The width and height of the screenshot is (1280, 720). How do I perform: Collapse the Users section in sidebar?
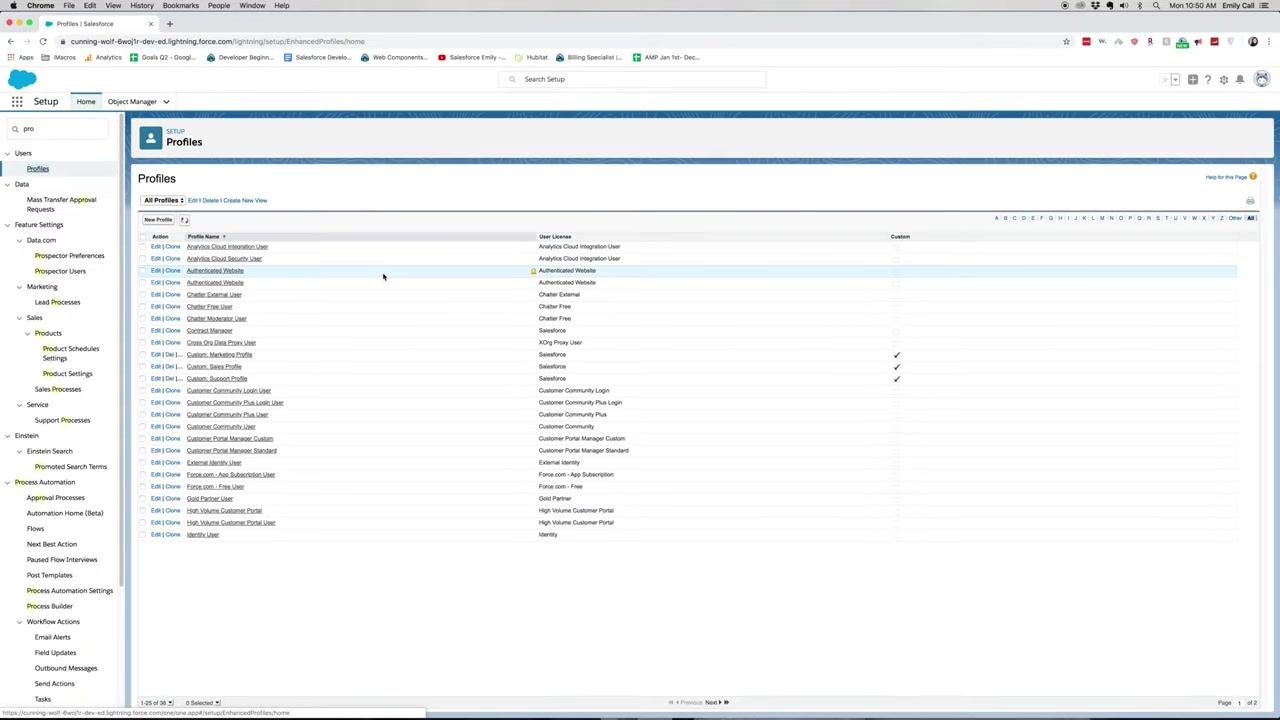pyautogui.click(x=7, y=153)
